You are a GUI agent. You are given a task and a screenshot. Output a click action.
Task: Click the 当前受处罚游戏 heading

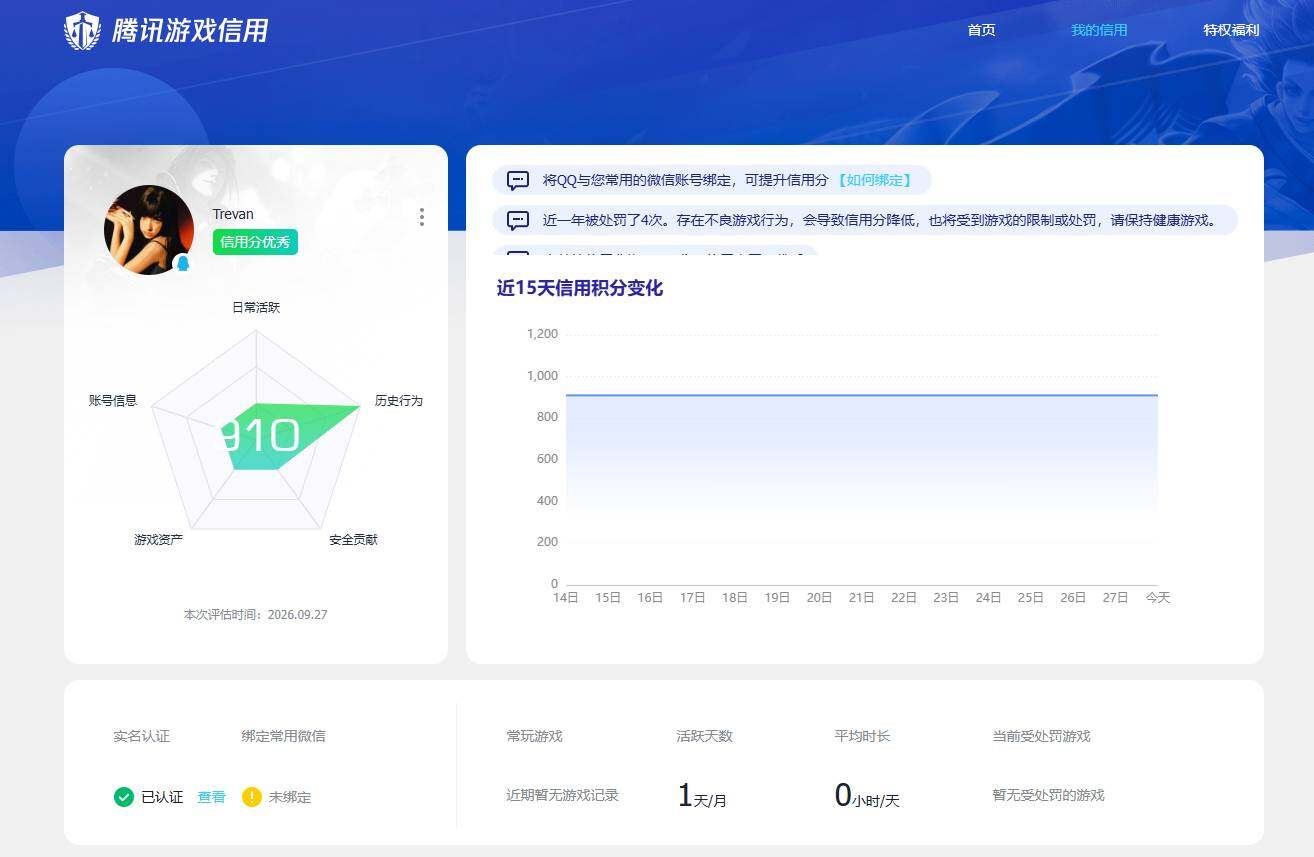(x=1041, y=736)
